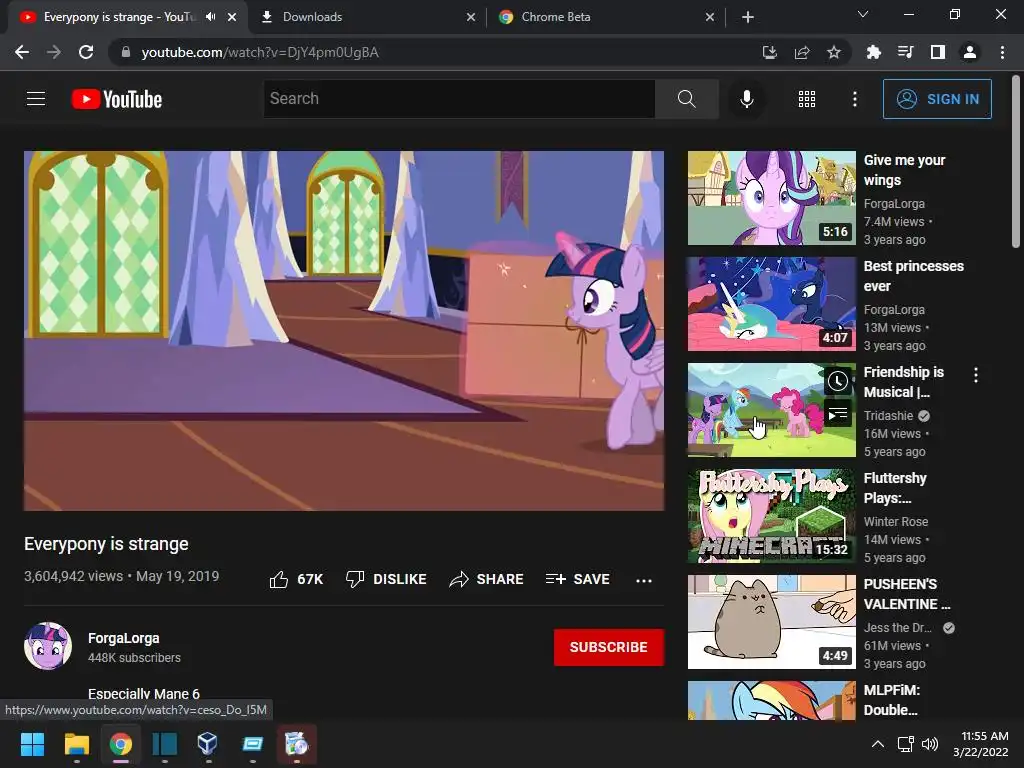Click the video player to pause

(x=344, y=330)
